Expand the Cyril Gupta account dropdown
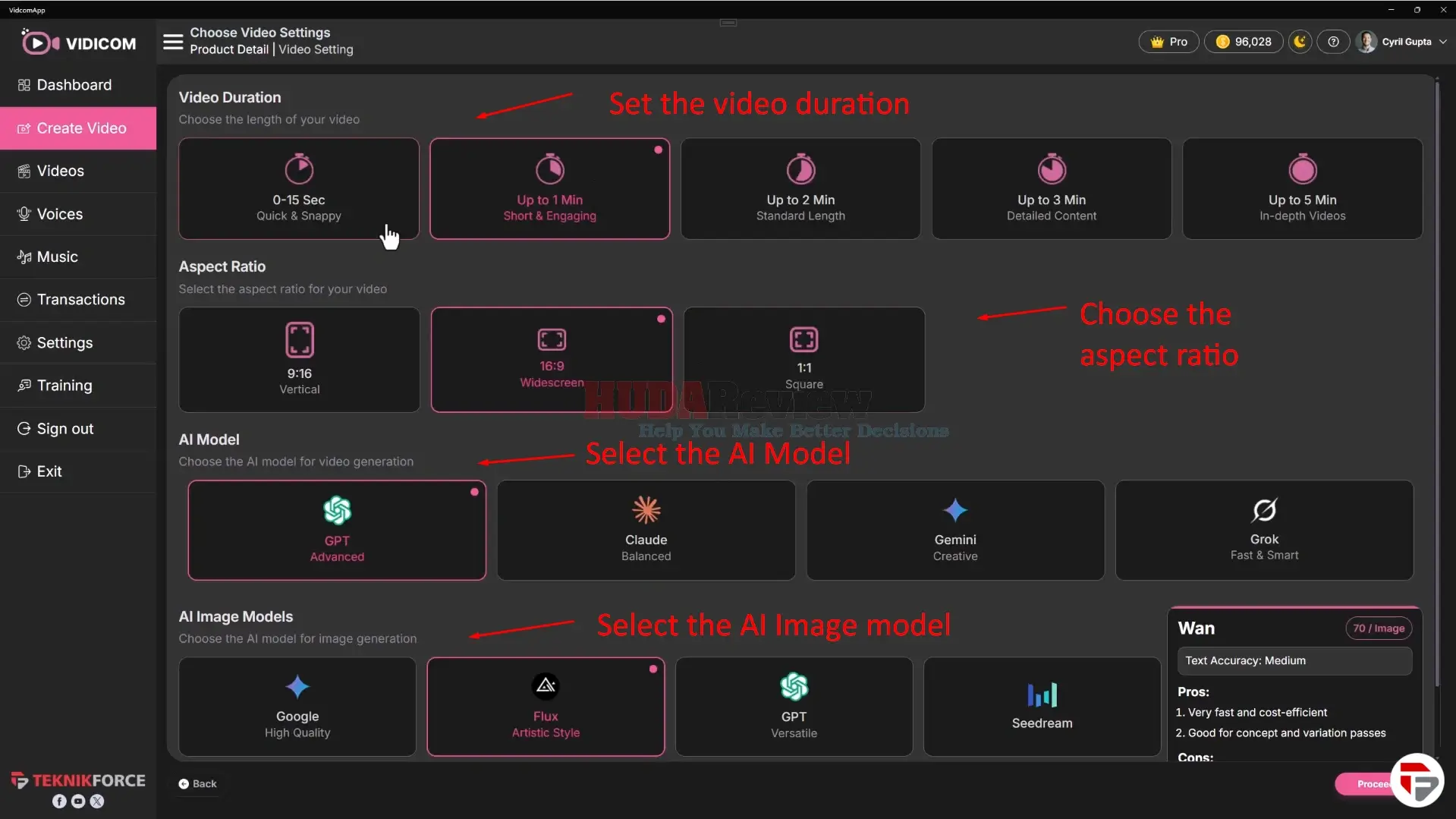 [x=1442, y=42]
